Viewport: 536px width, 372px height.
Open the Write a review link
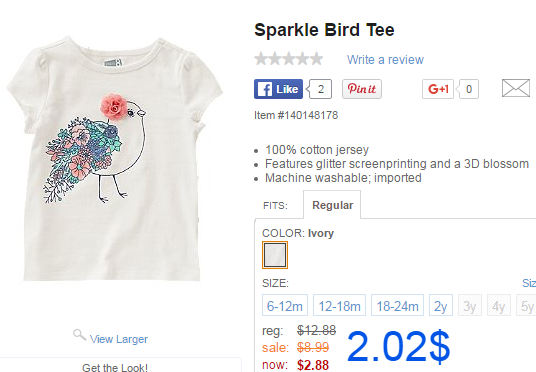point(385,59)
